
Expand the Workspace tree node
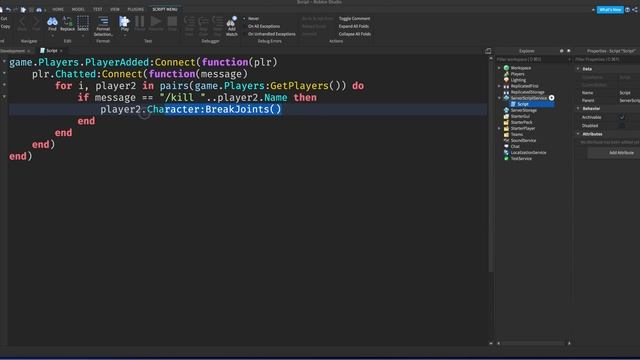click(x=499, y=68)
